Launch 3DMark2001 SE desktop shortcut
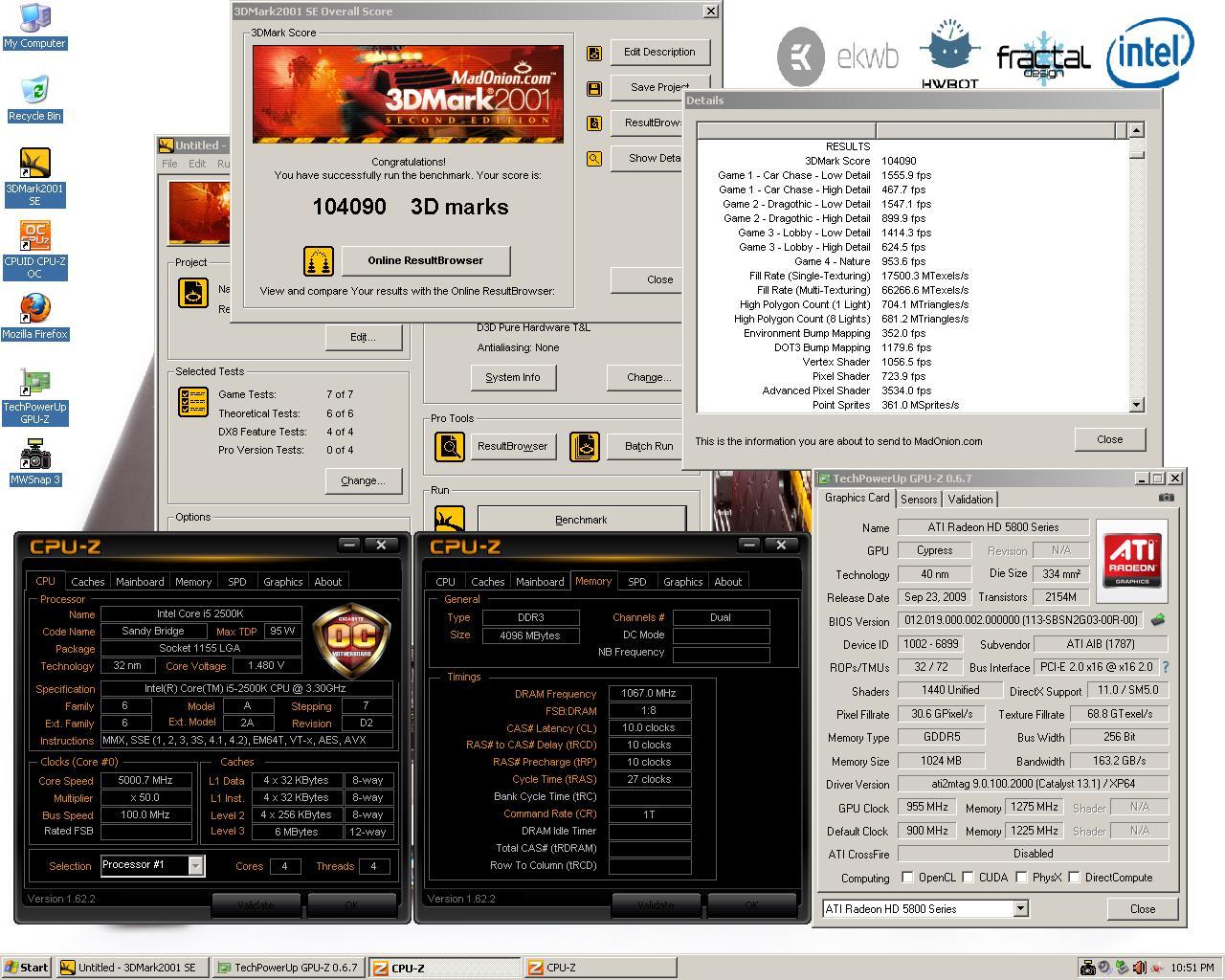 [34, 178]
